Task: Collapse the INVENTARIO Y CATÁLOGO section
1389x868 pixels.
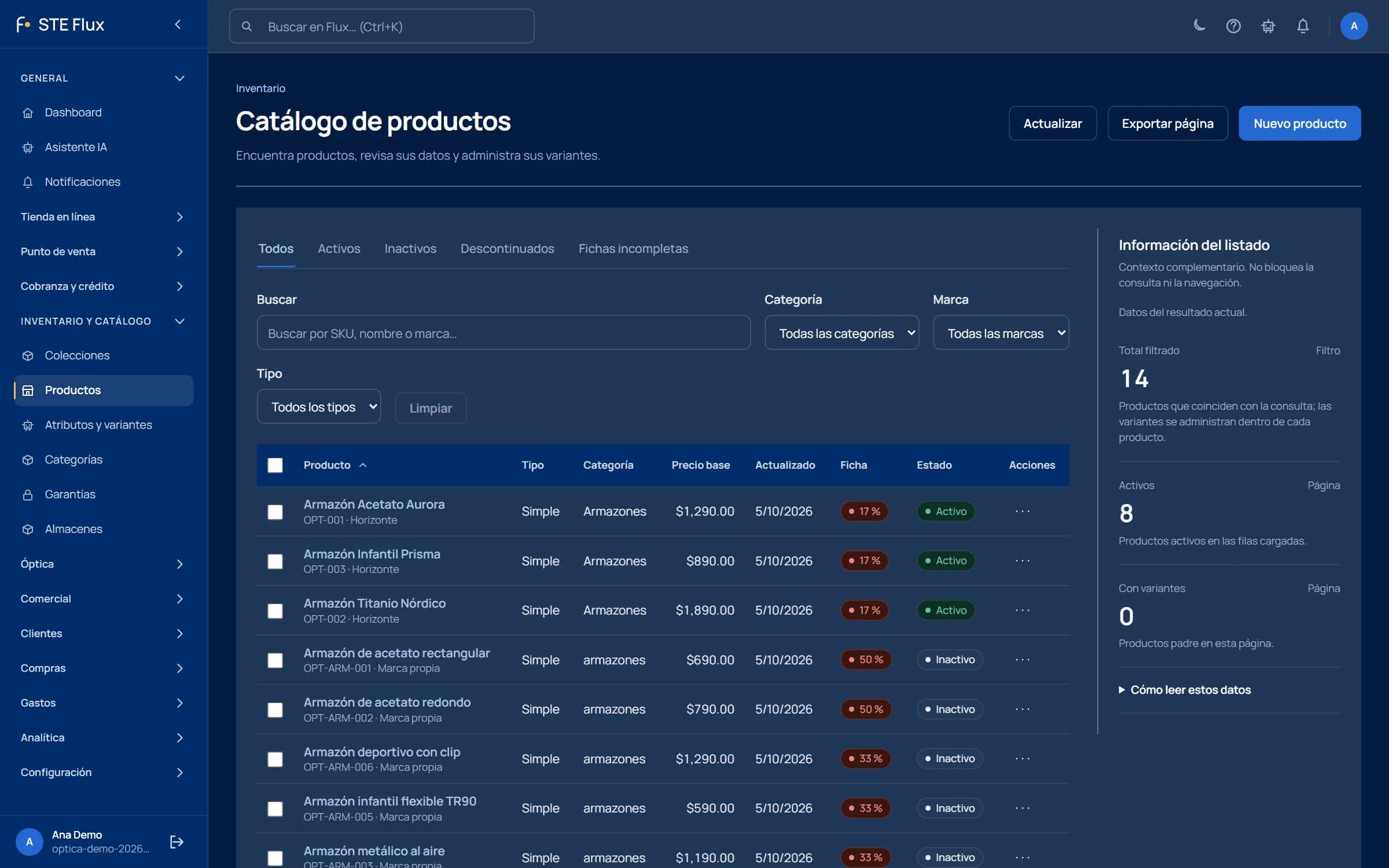Action: click(104, 321)
